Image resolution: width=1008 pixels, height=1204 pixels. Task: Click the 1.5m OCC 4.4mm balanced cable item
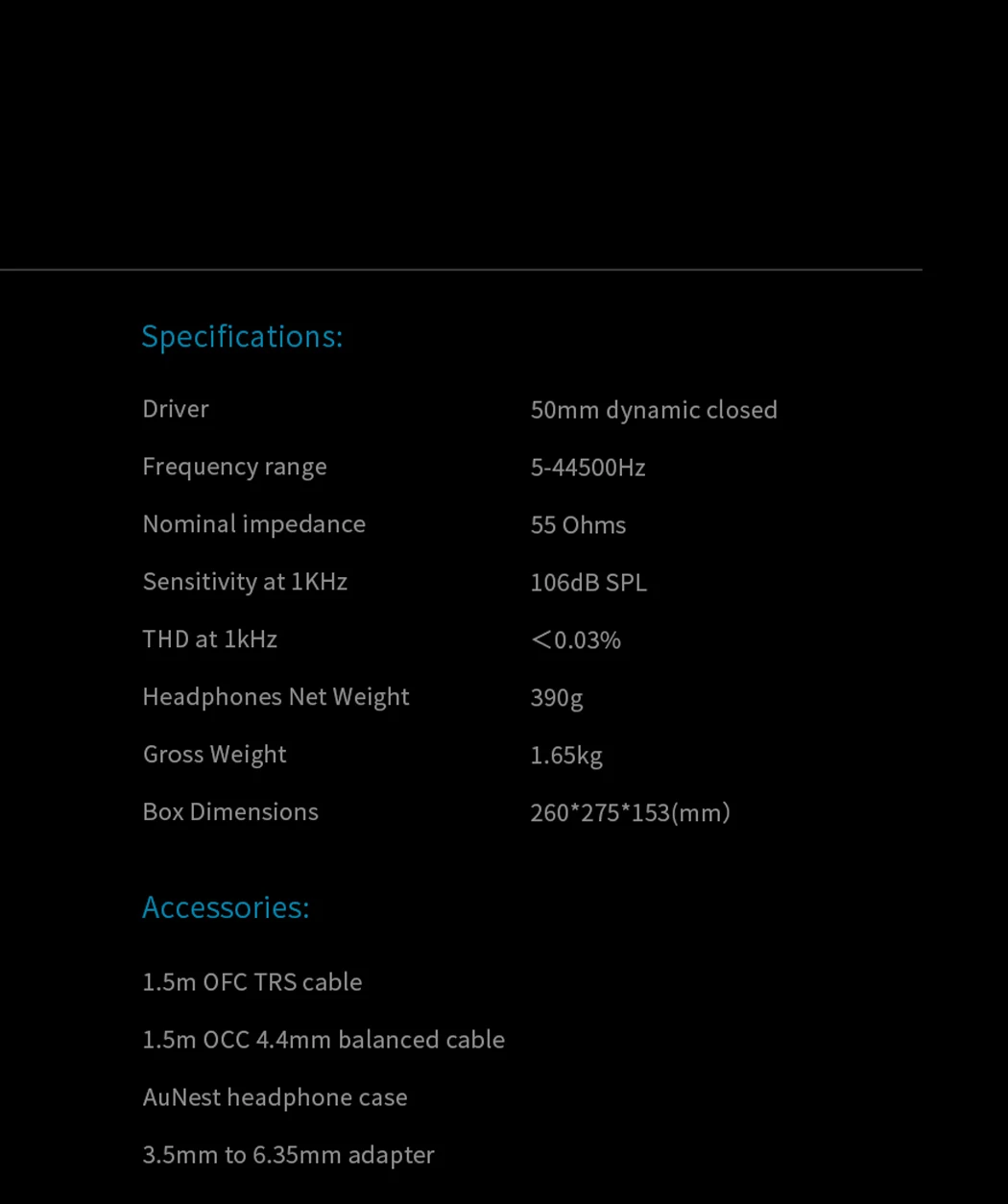click(x=324, y=1040)
